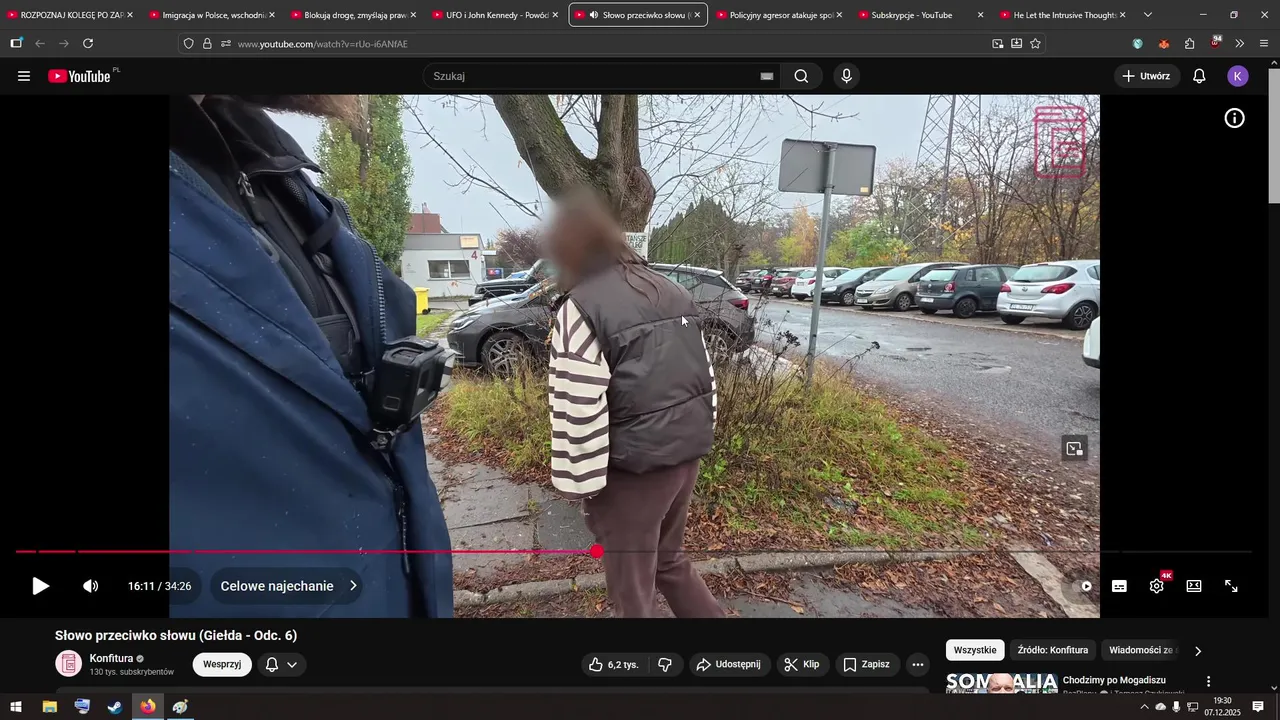
Task: Mute the playing Słowo przeciwko słowu tab
Action: pos(594,15)
